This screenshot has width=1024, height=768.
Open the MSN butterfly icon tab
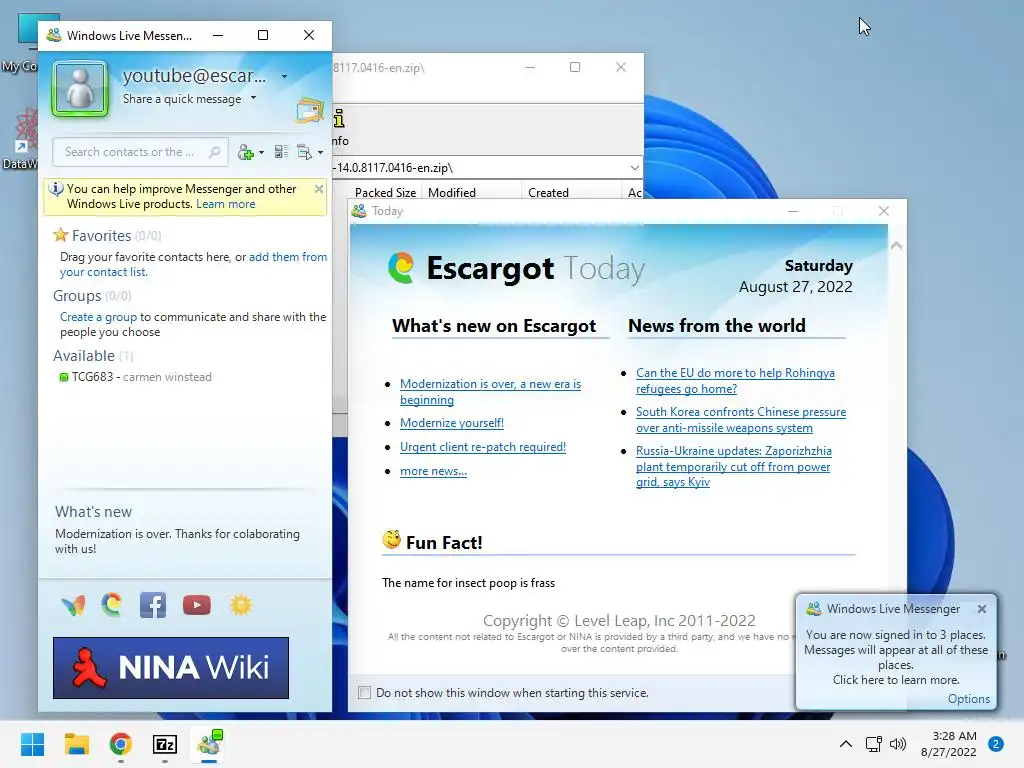coord(73,605)
